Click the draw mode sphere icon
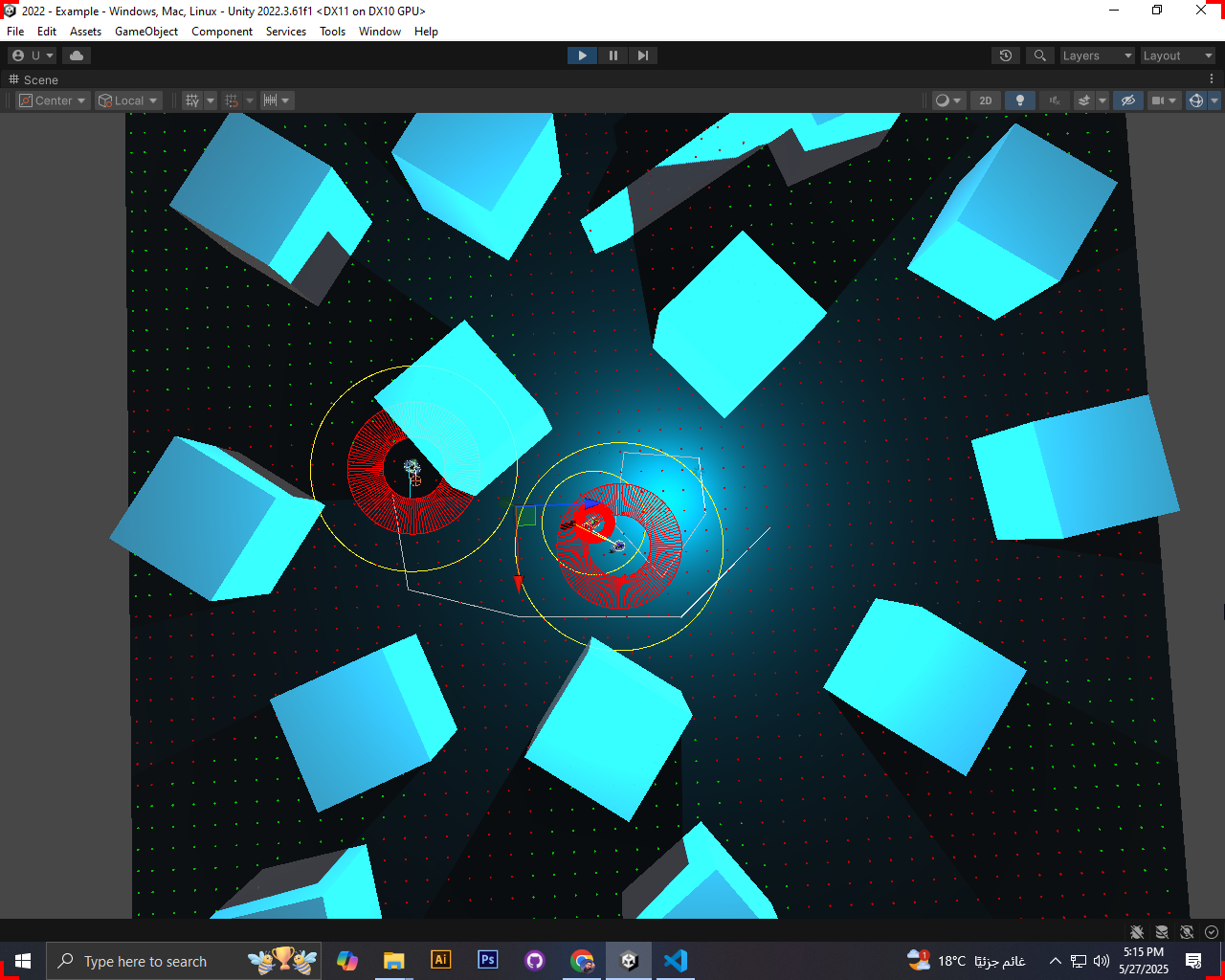Viewport: 1225px width, 980px height. [948, 100]
